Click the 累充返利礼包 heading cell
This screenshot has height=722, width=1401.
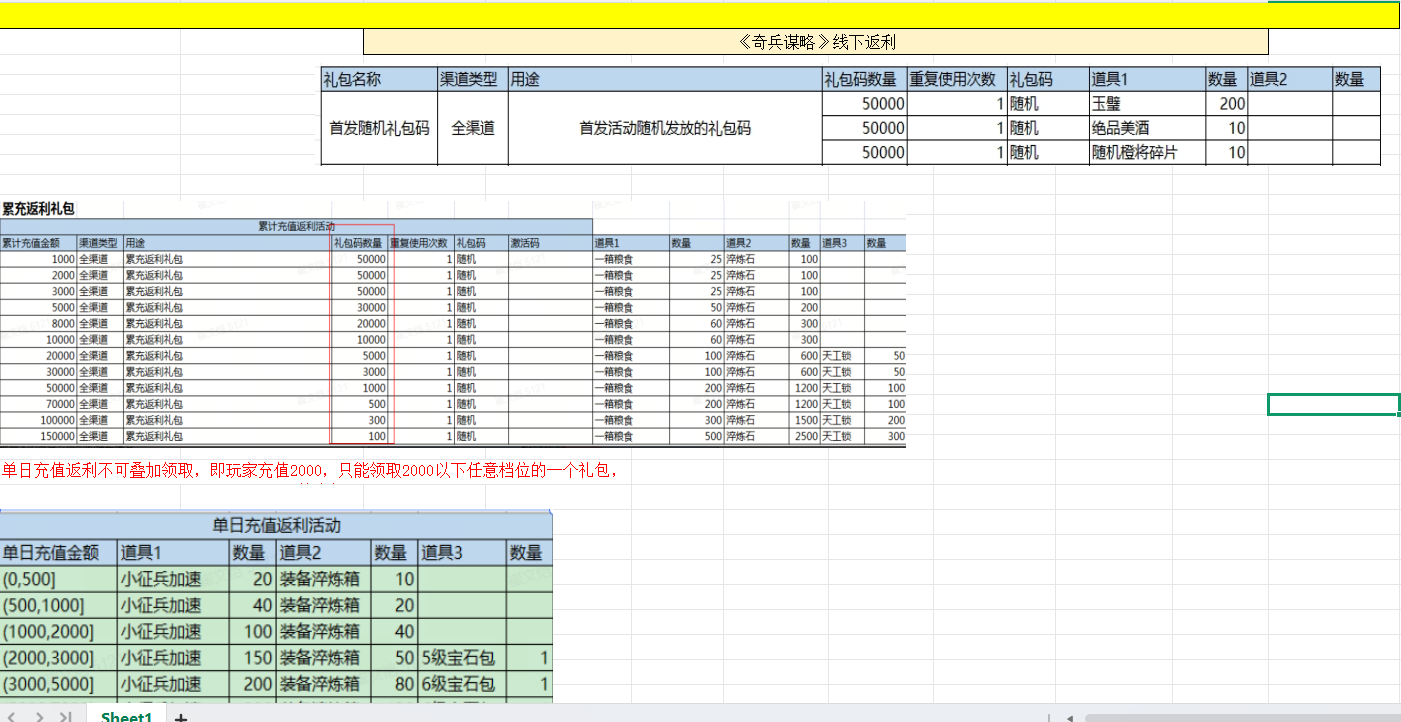click(x=38, y=209)
